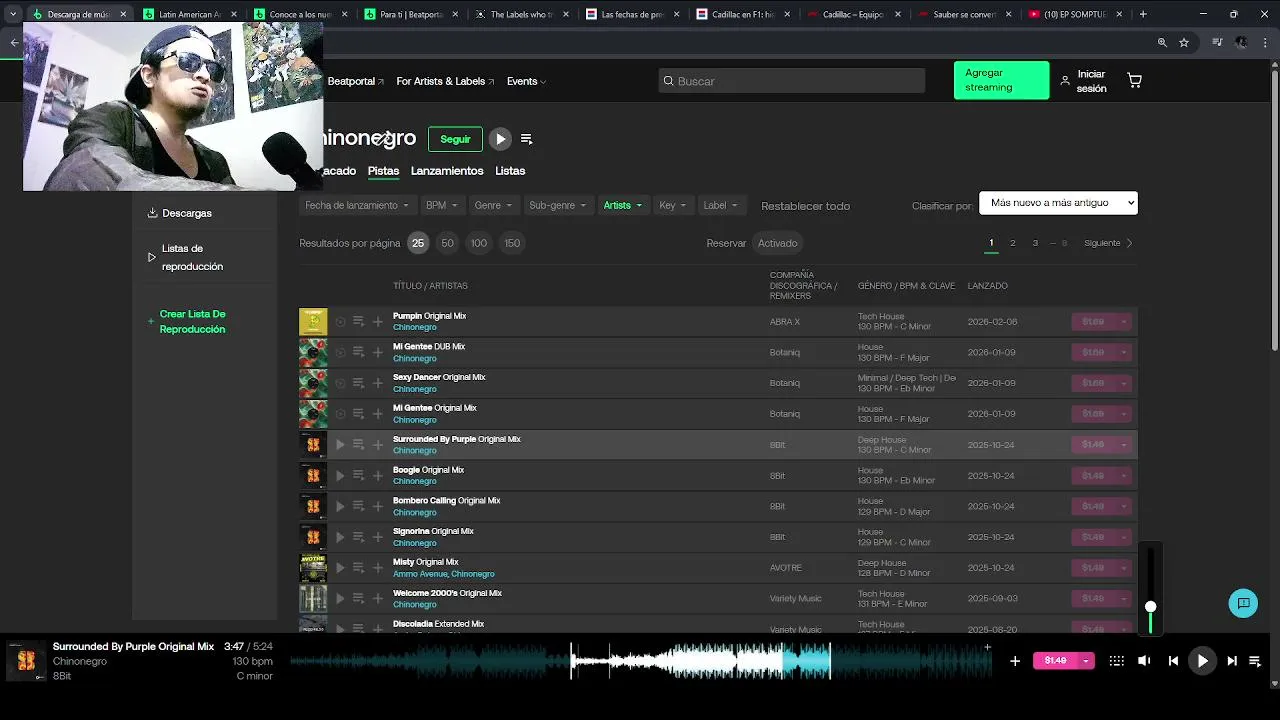Toggle the Reservar Activado switch

pos(777,243)
